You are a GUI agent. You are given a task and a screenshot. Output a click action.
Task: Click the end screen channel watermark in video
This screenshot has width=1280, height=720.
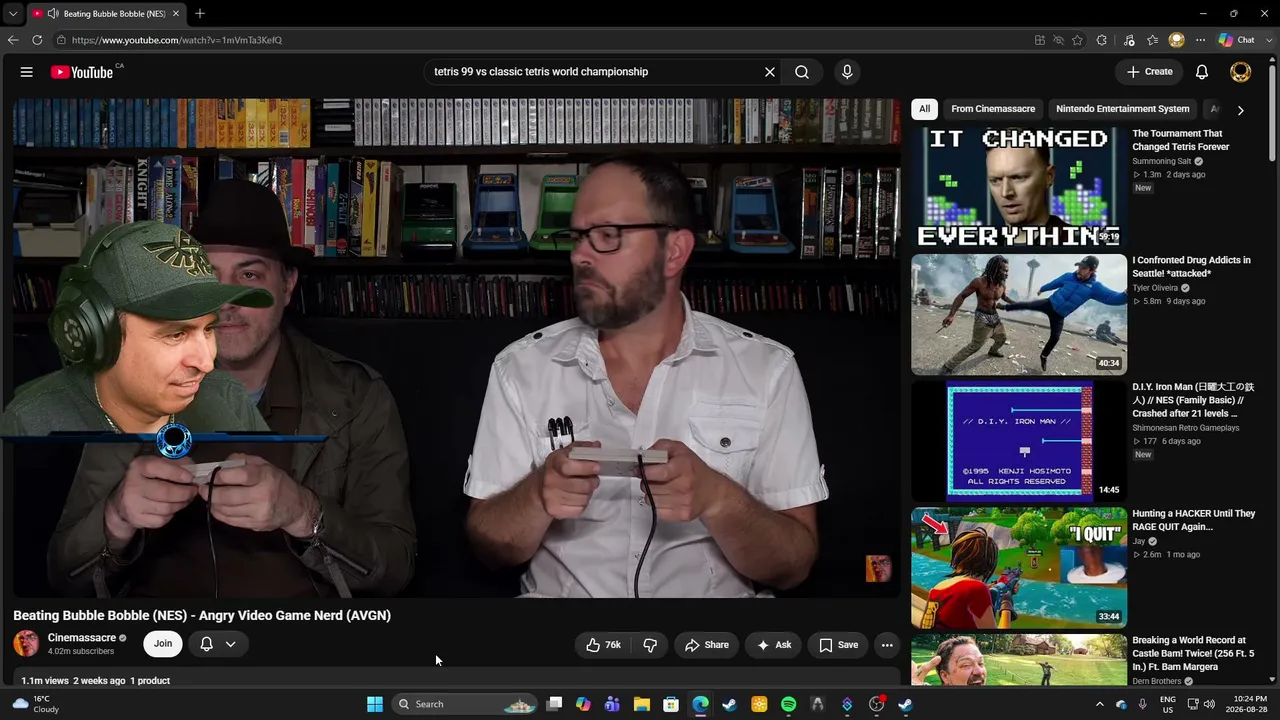[x=878, y=568]
